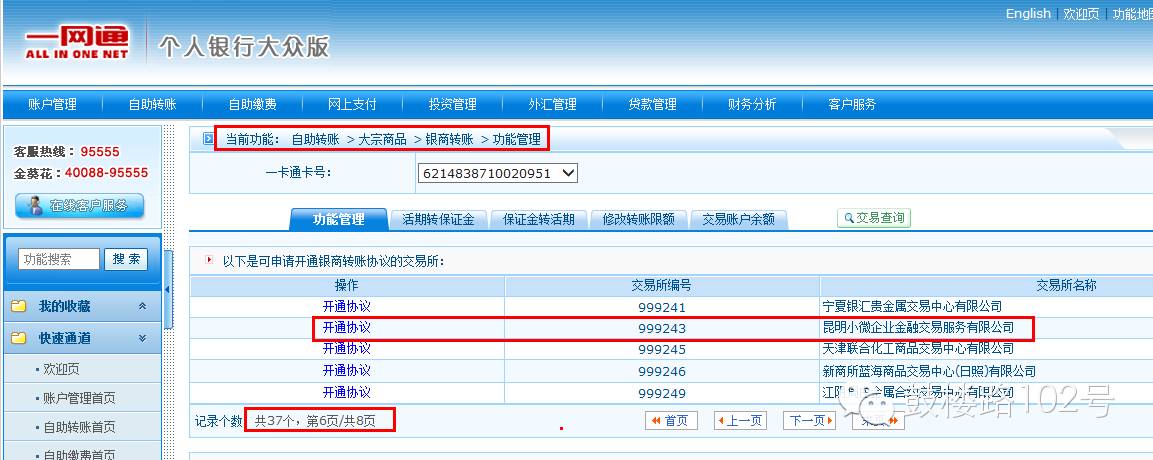Click the 大宗商品 breadcrumb entry

tap(382, 139)
